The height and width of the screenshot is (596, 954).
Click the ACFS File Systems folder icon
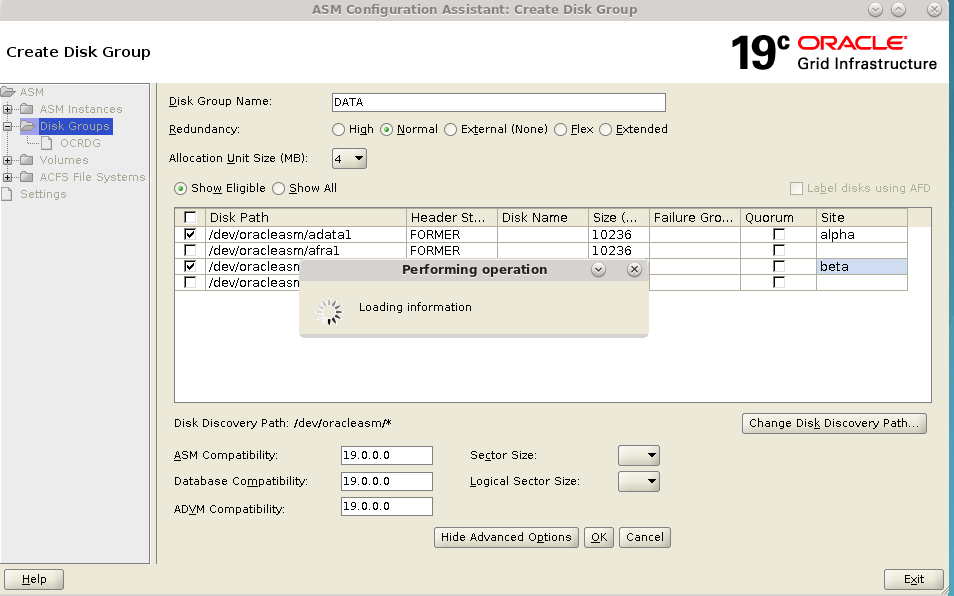pos(26,177)
